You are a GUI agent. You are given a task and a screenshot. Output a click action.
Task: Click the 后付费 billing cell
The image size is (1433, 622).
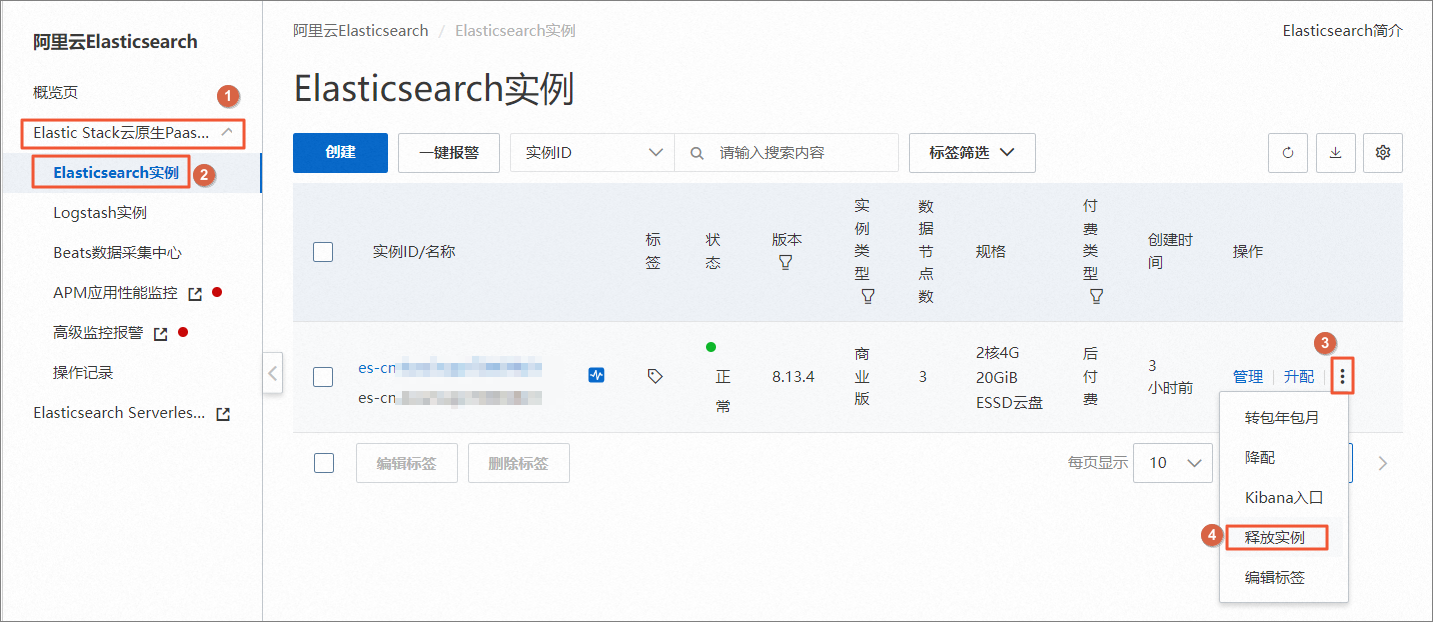click(1091, 377)
